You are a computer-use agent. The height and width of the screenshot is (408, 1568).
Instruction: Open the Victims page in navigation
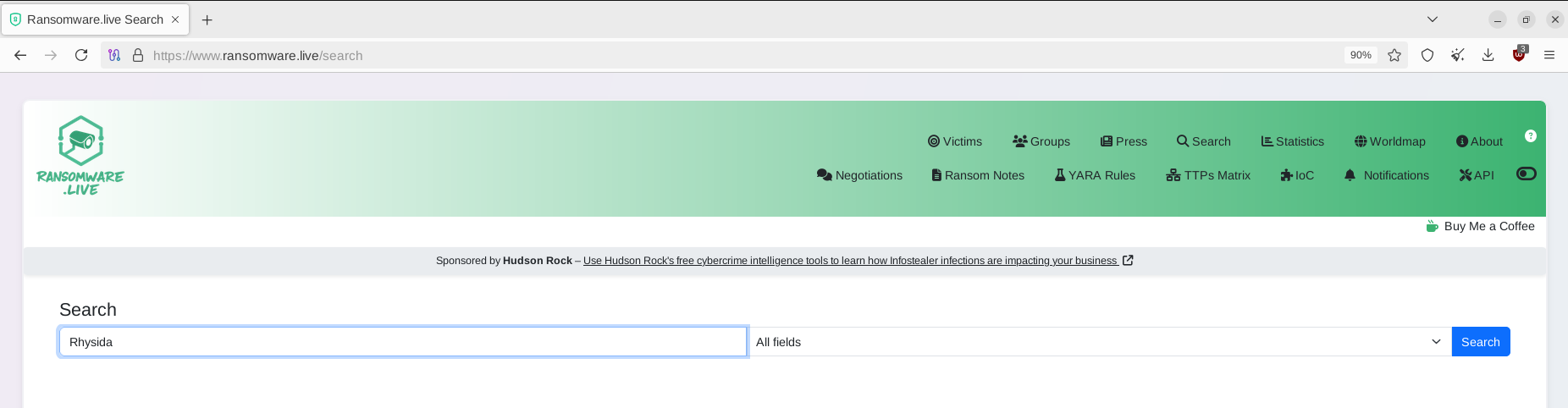coord(955,141)
